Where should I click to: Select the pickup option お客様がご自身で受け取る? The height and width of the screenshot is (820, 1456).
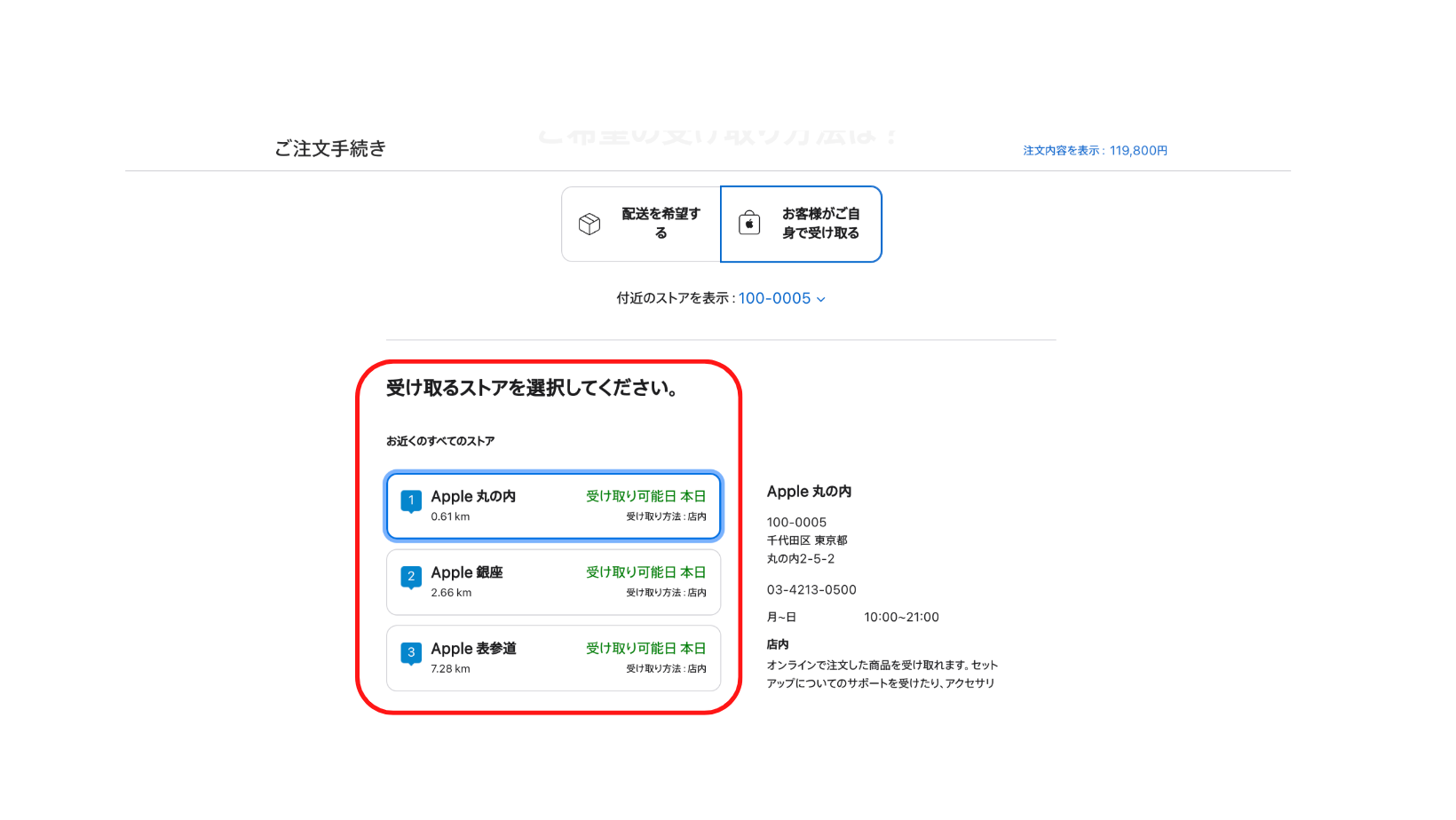click(801, 224)
